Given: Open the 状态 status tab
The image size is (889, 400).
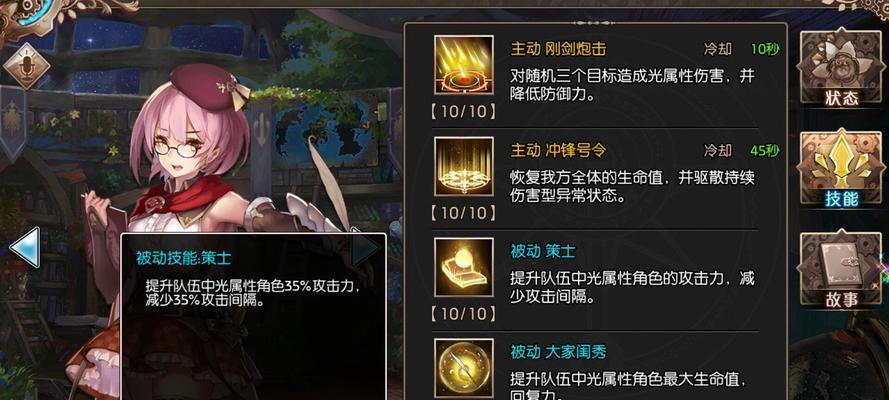Looking at the screenshot, I should [x=841, y=68].
